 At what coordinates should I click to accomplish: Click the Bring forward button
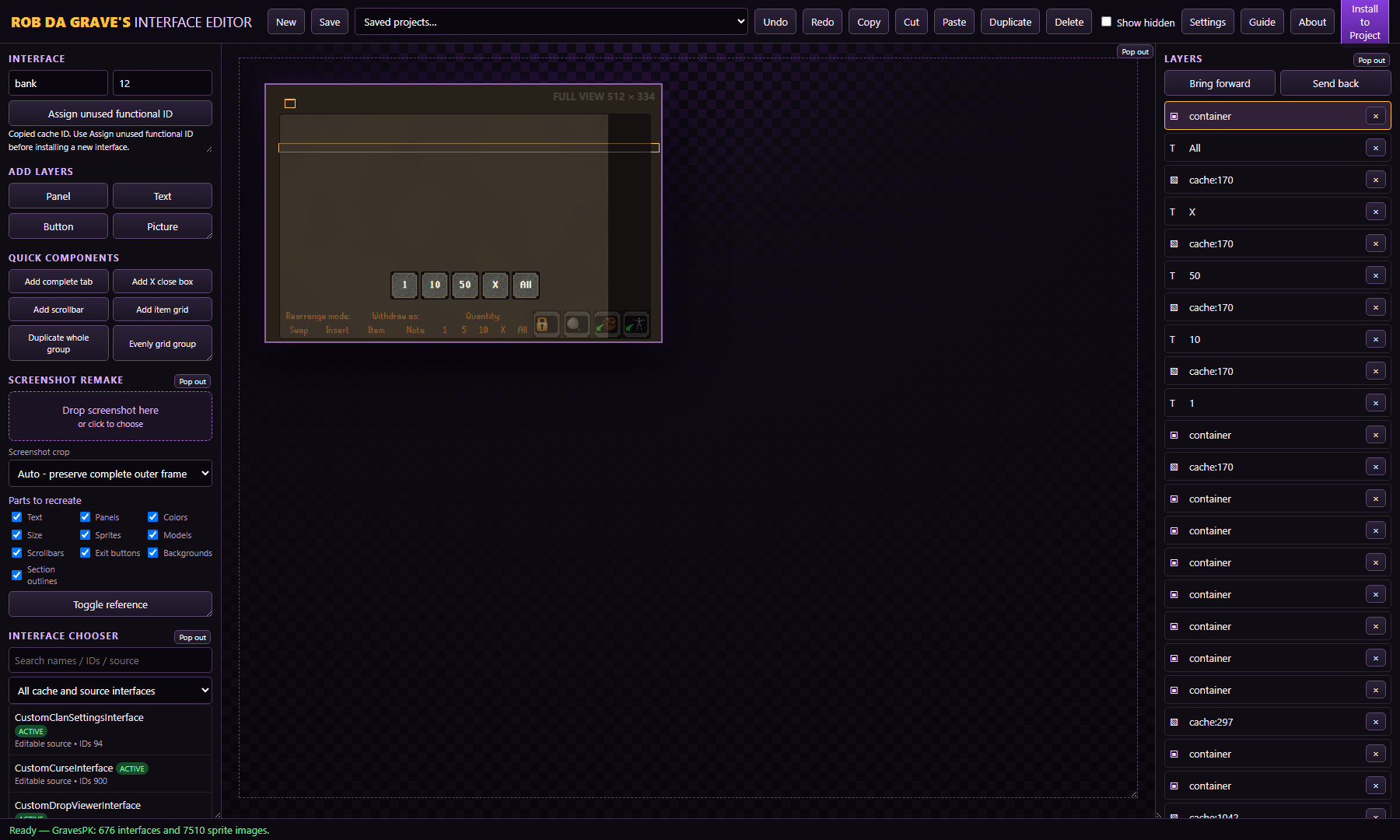pos(1220,83)
